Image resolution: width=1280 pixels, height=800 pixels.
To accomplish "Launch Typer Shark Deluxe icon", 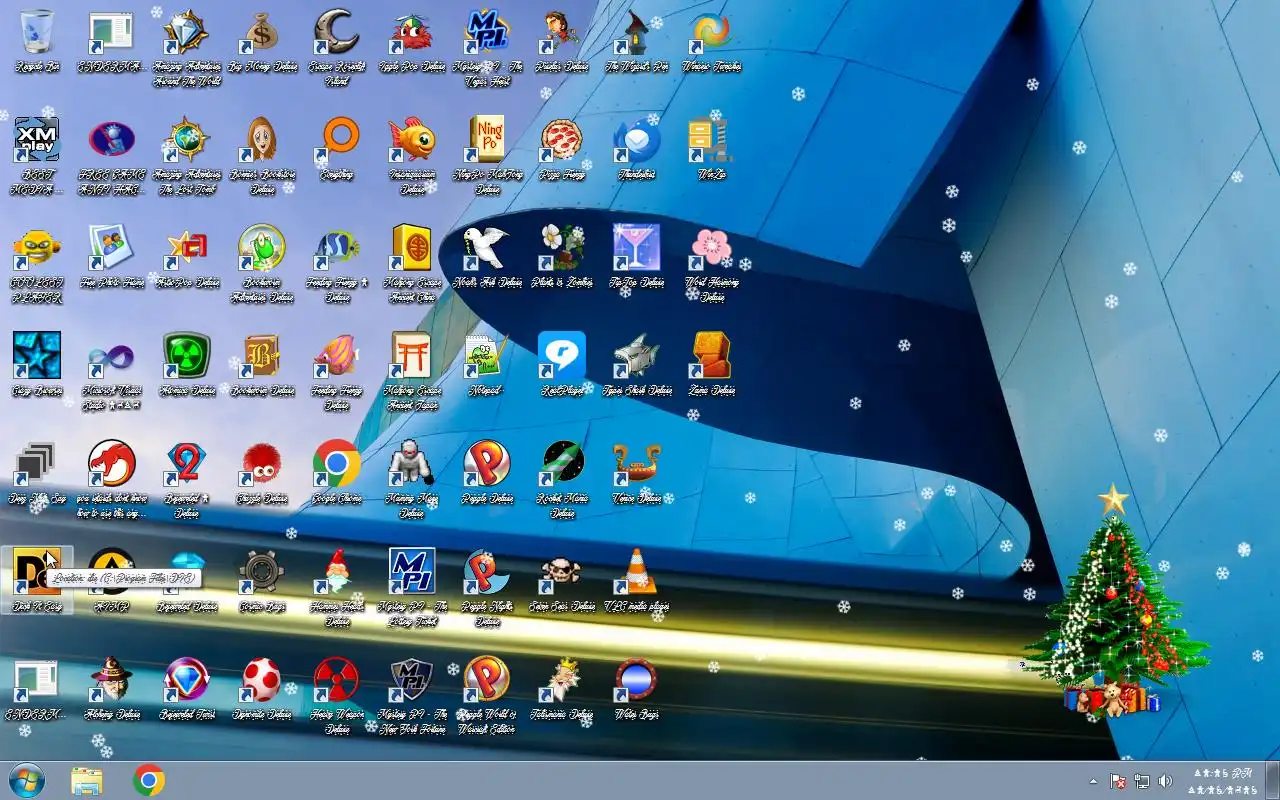I will [637, 356].
